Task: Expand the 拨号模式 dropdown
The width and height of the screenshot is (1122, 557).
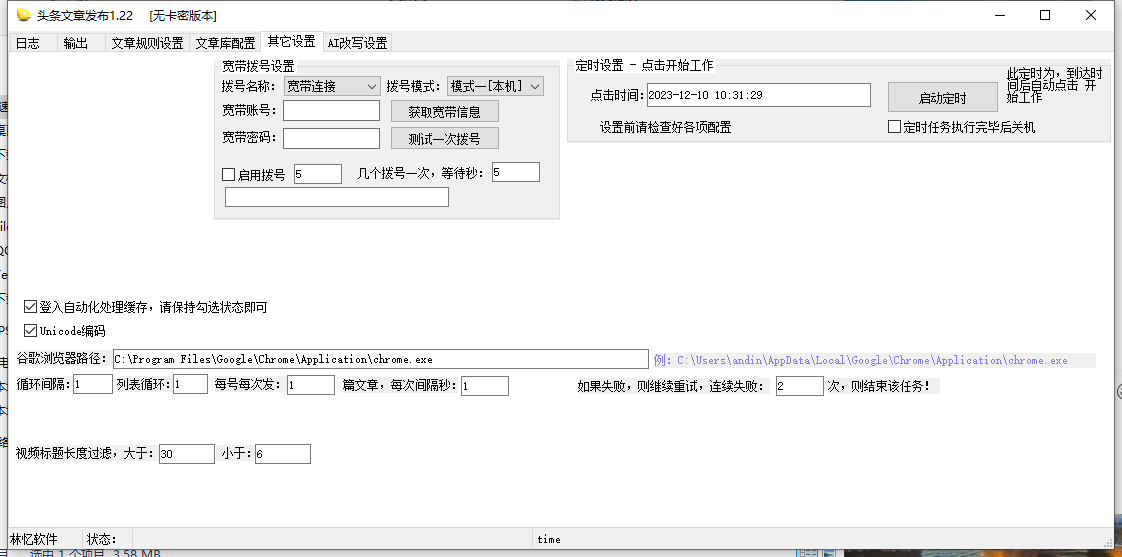Action: coord(495,87)
